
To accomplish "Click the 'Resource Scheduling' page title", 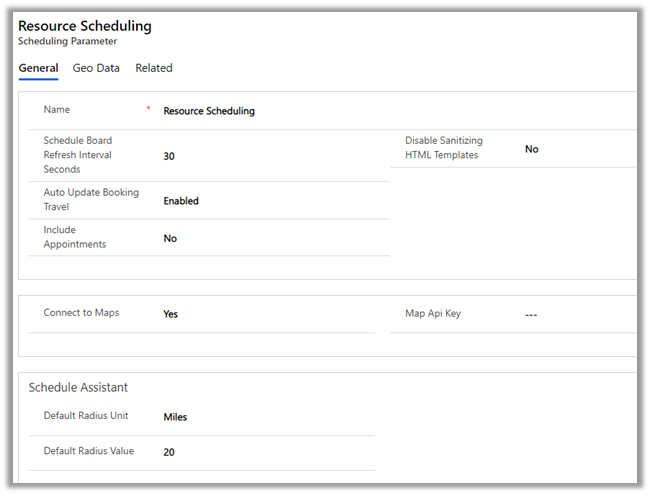I will pos(85,26).
